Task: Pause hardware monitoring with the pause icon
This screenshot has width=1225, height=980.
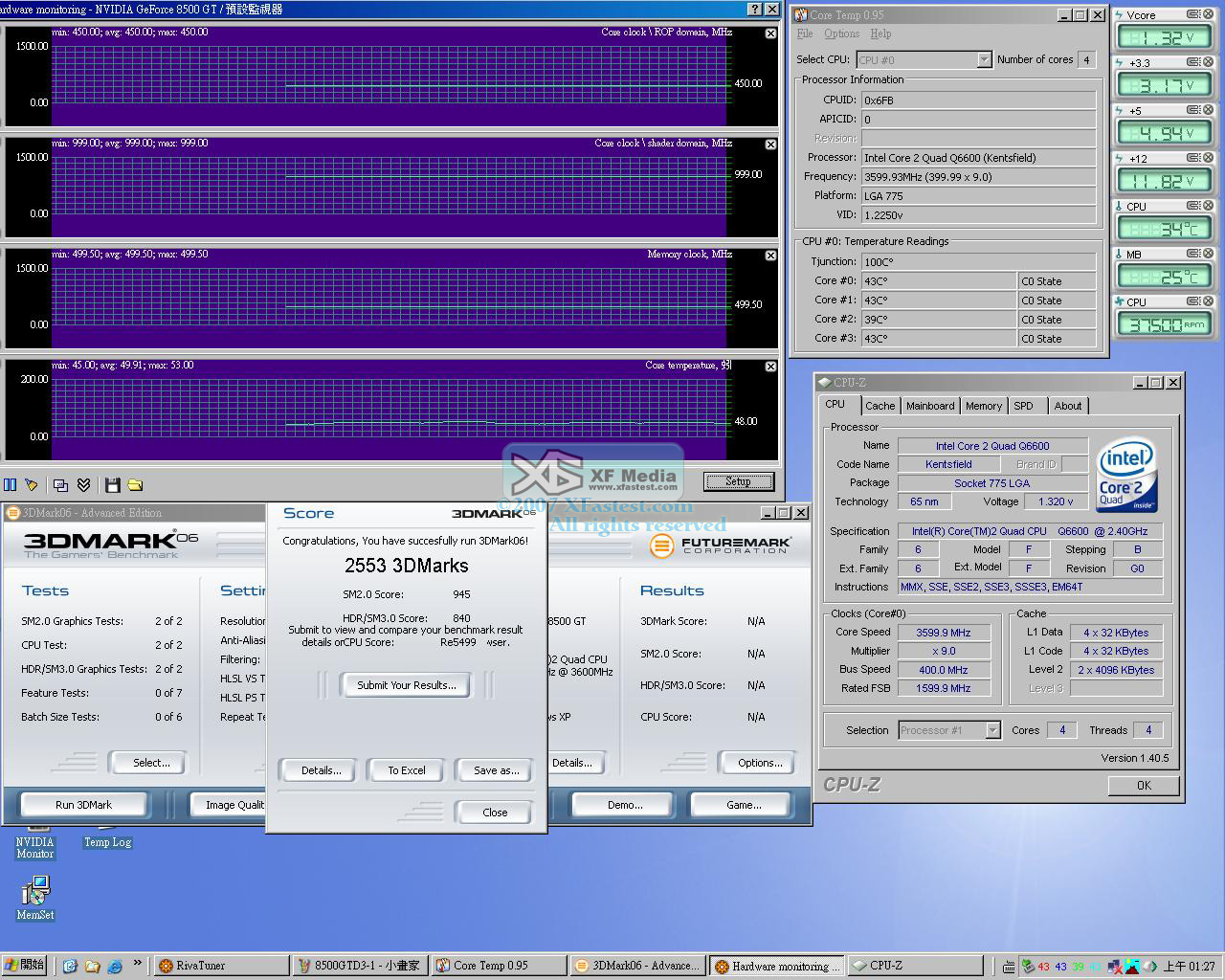Action: coord(11,485)
